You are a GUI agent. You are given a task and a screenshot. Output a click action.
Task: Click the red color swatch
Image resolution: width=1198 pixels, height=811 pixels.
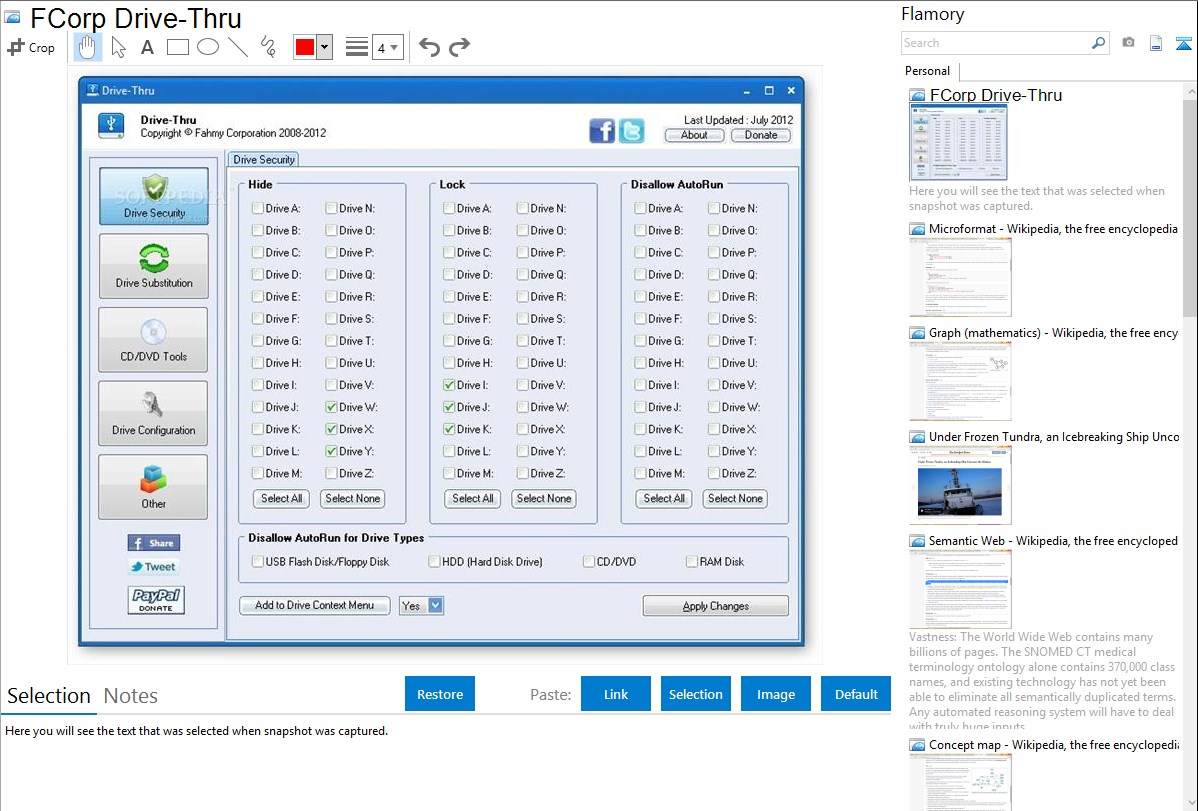[x=305, y=47]
